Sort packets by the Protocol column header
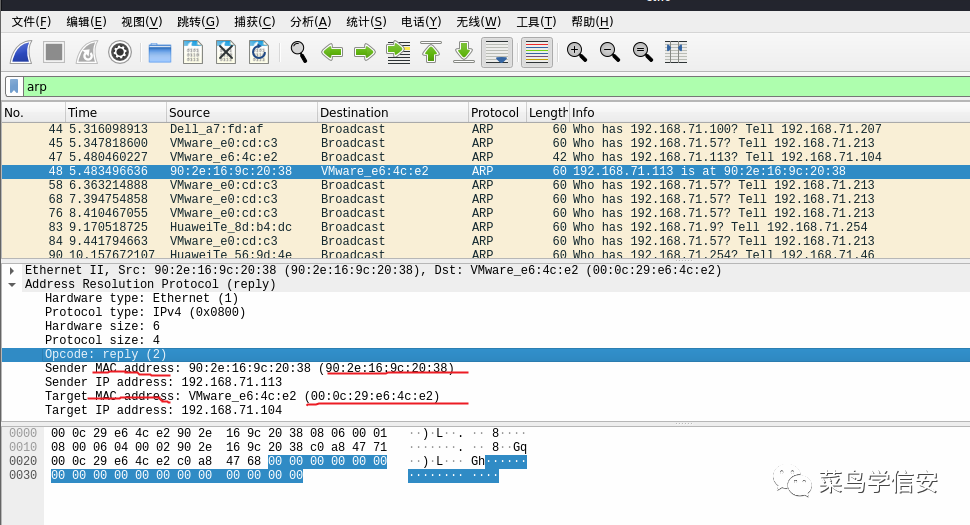The height and width of the screenshot is (525, 970). [x=497, y=113]
